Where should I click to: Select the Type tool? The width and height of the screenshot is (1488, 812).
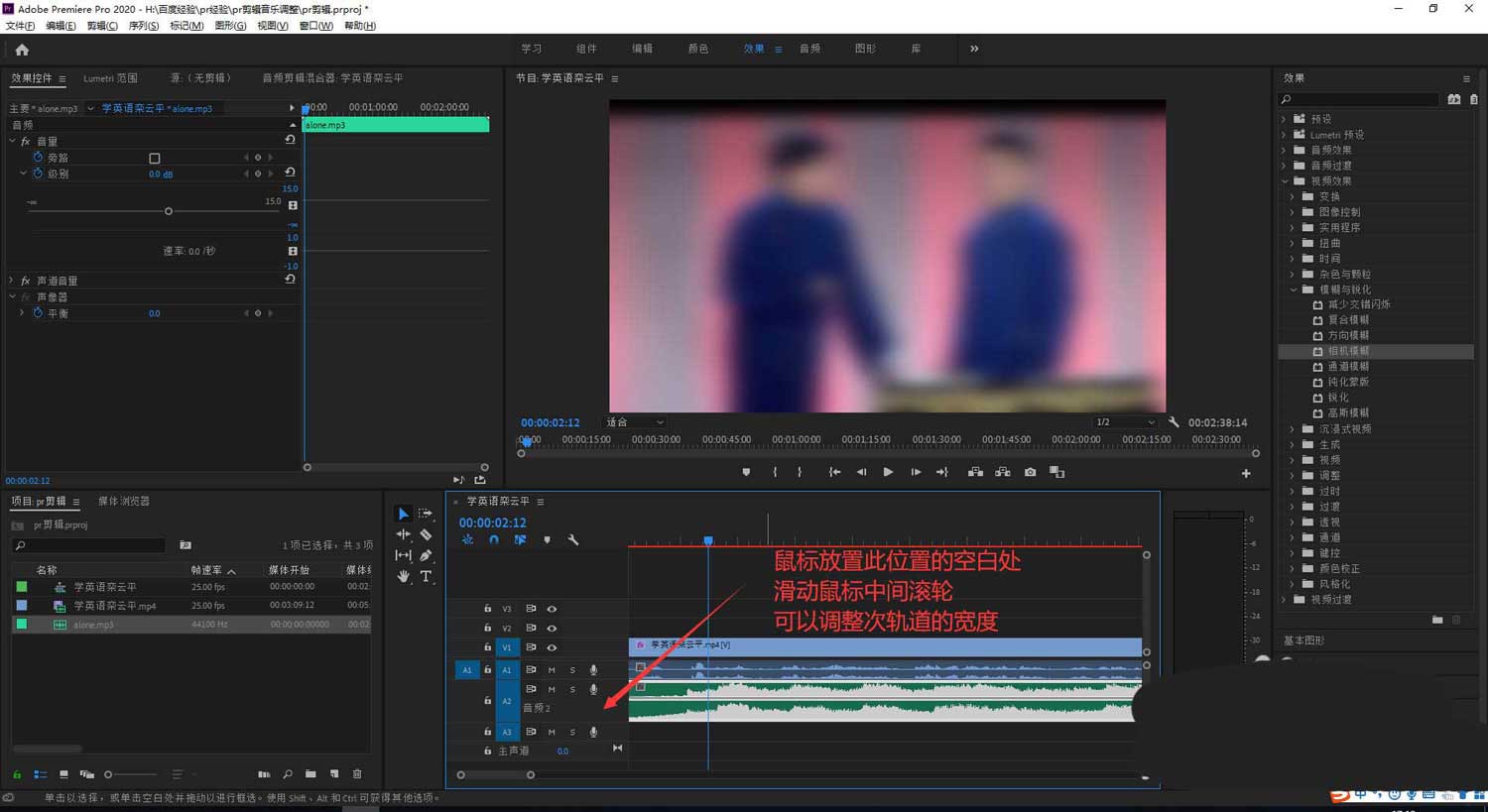tap(426, 576)
